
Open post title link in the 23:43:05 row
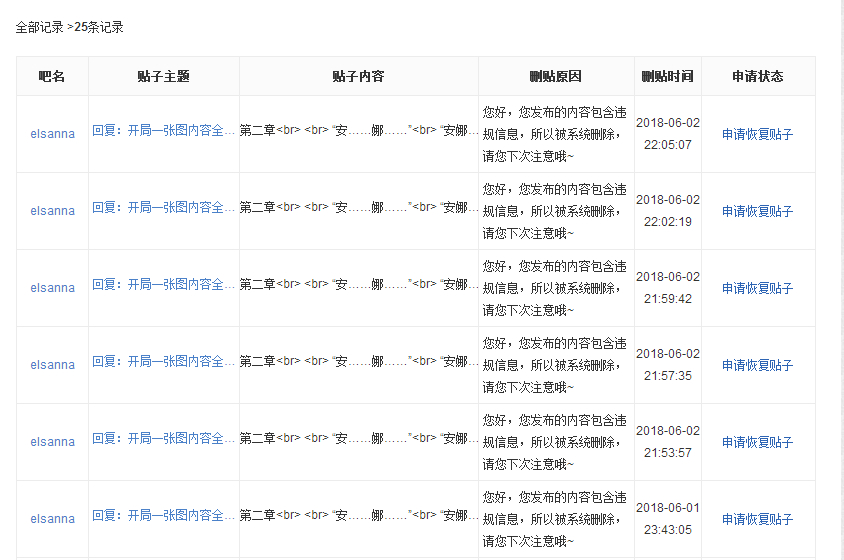click(164, 515)
